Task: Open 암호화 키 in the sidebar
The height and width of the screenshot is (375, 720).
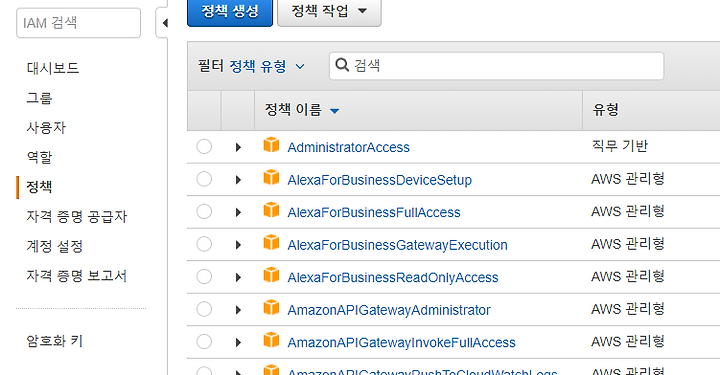Action: [55, 341]
